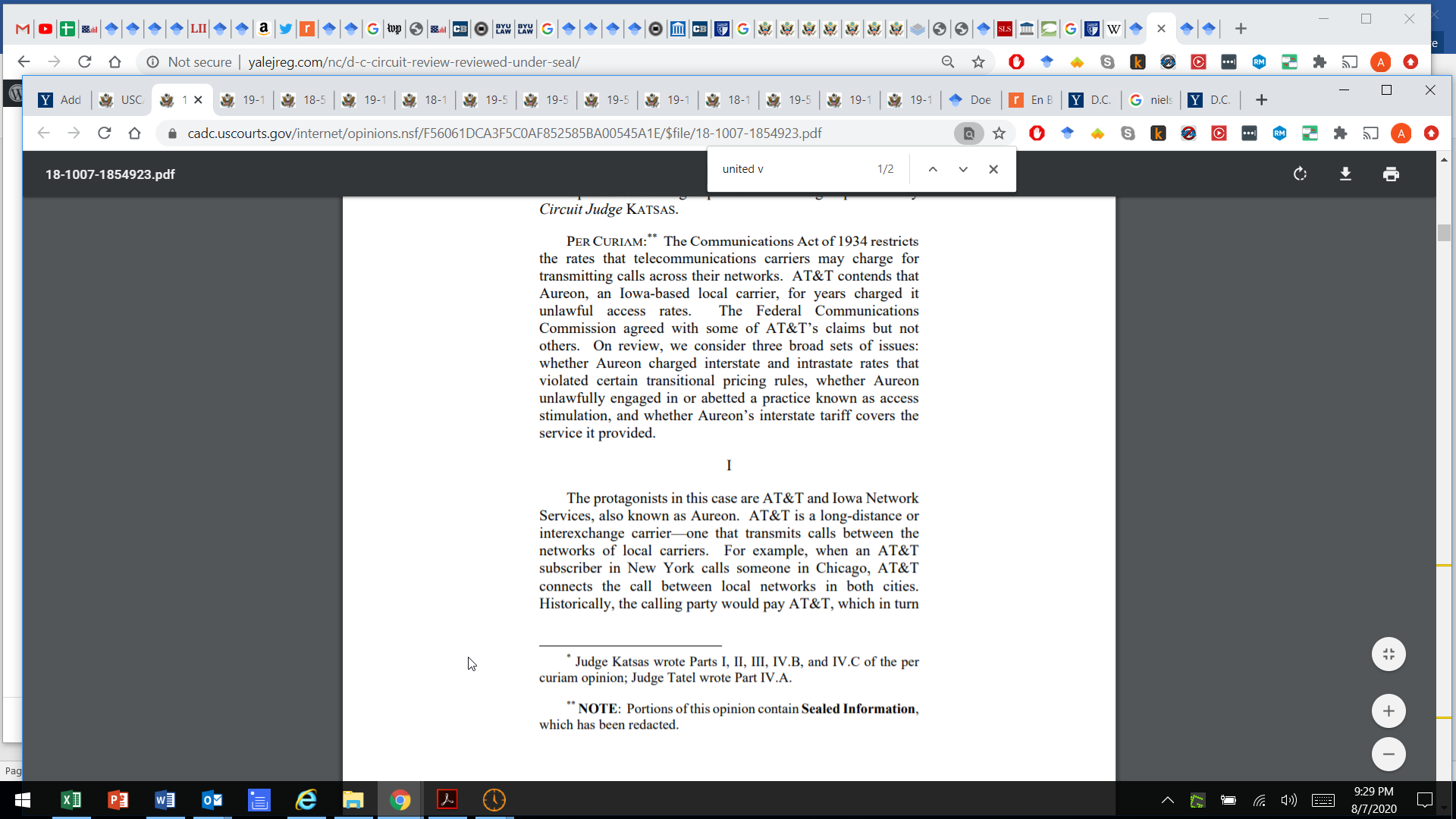Open Internet Explorer from taskbar
The image size is (1456, 819).
click(306, 800)
